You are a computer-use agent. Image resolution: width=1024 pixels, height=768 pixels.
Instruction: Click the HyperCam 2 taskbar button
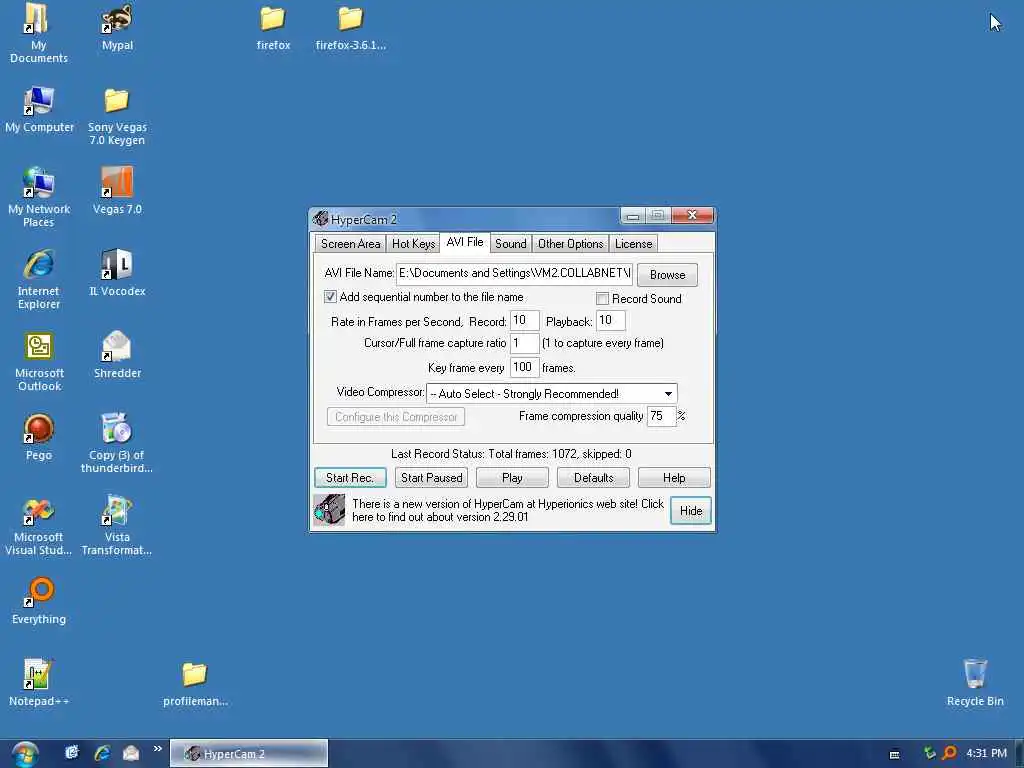[249, 754]
